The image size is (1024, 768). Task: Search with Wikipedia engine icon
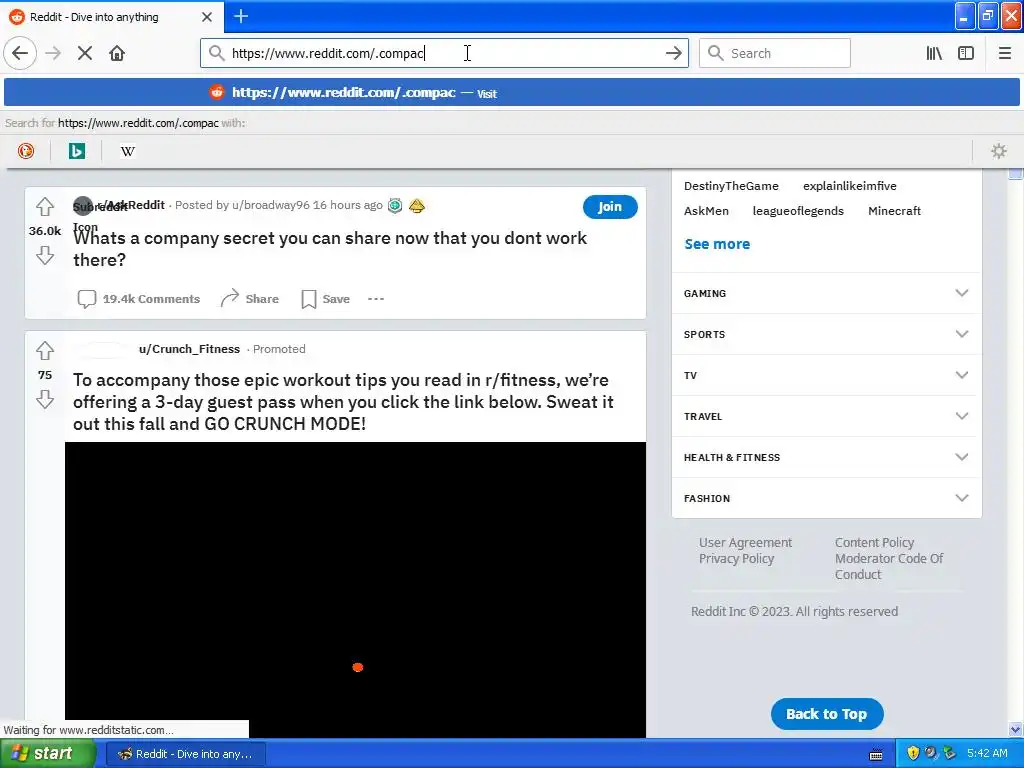(128, 152)
